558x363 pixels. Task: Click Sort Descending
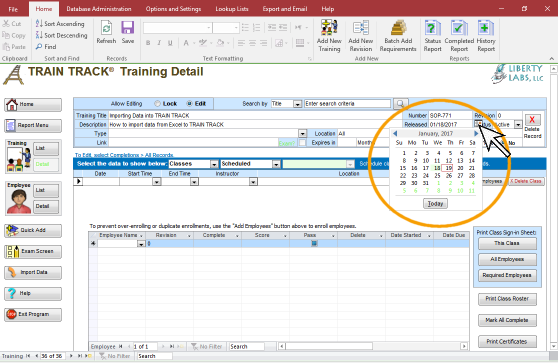coord(62,35)
